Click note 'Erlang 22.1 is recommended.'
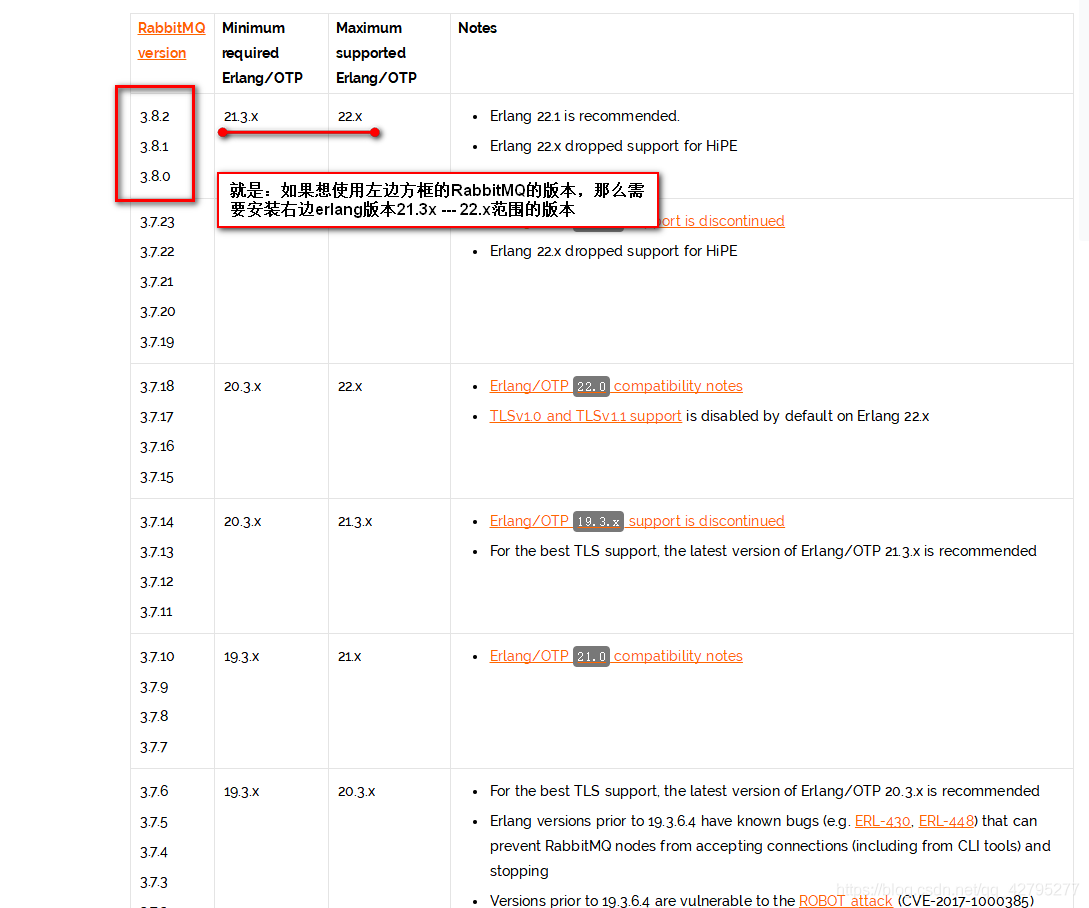This screenshot has height=908, width=1089. [585, 116]
